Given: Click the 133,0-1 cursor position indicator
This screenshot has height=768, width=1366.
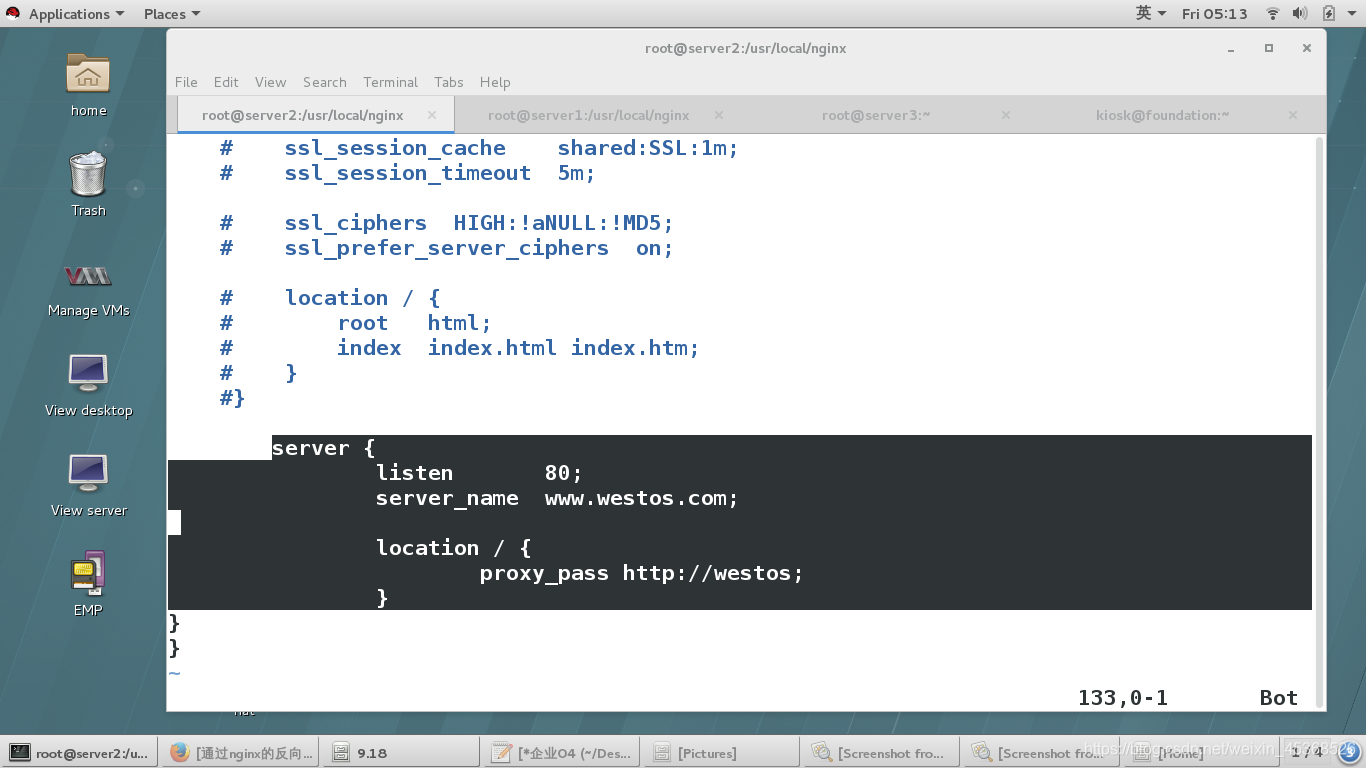Looking at the screenshot, I should tap(1122, 698).
